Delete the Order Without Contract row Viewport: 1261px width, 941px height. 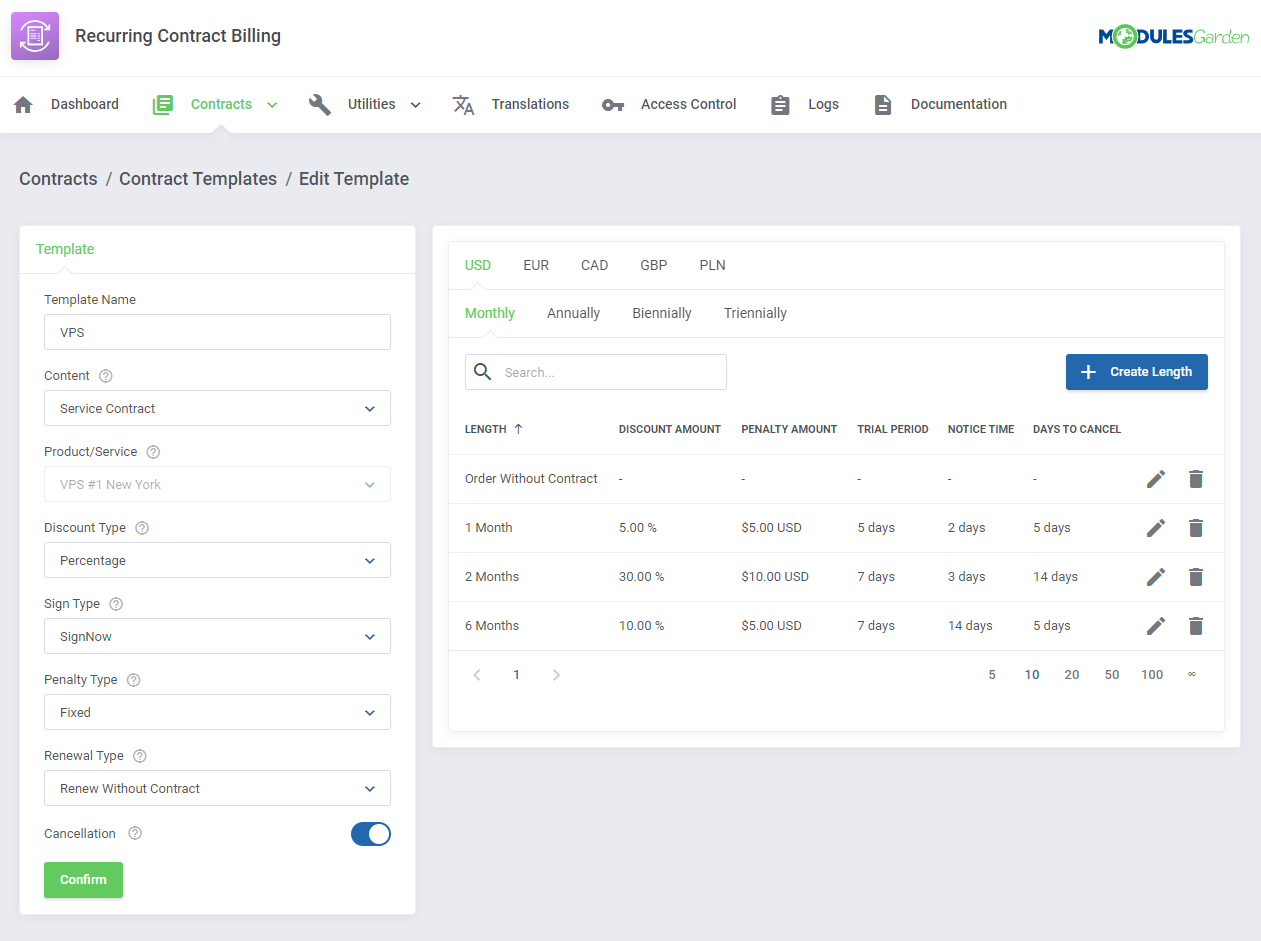click(1196, 479)
